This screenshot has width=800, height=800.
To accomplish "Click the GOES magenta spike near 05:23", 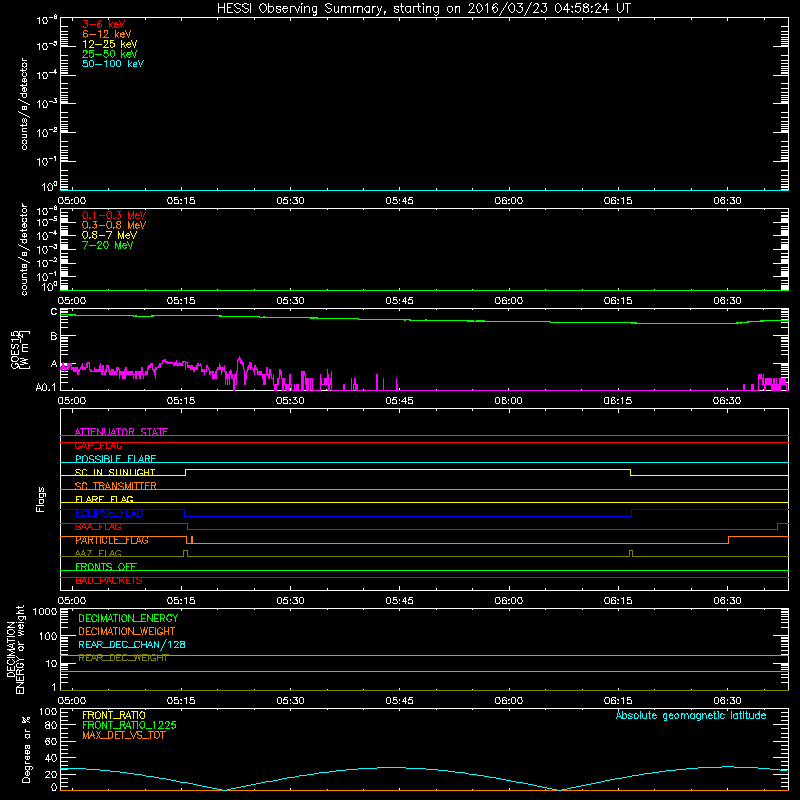I will (239, 361).
